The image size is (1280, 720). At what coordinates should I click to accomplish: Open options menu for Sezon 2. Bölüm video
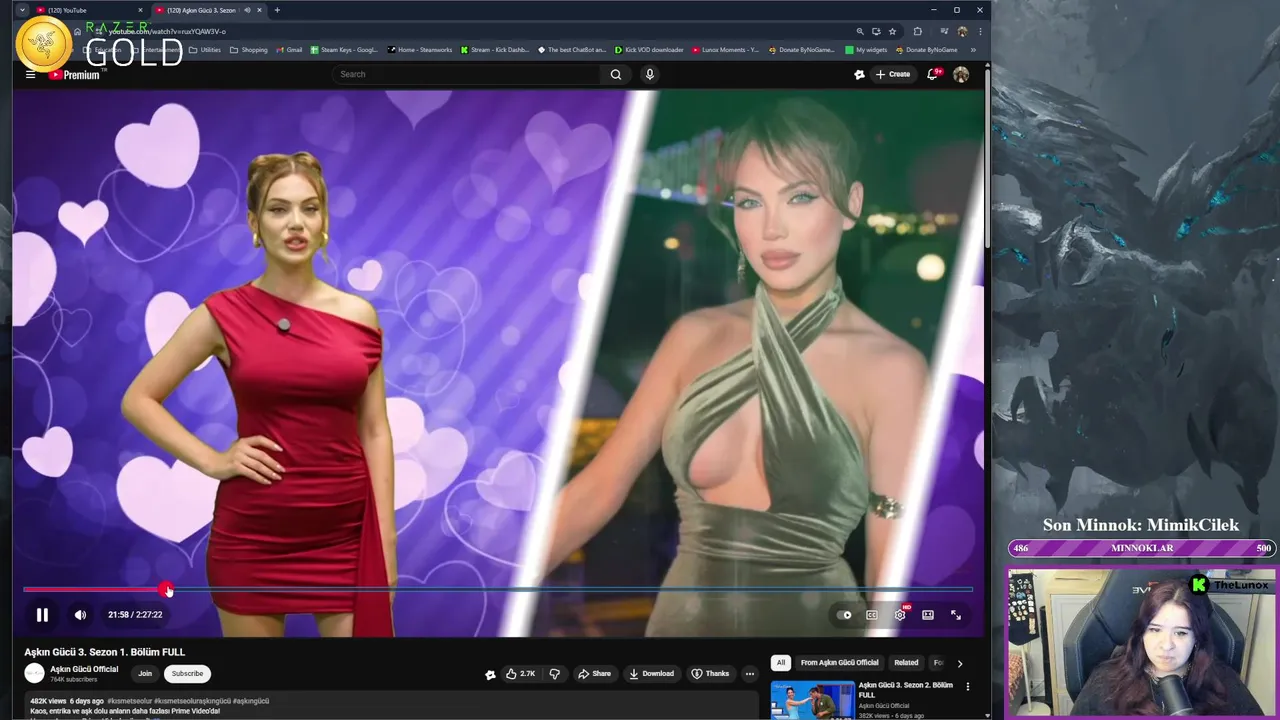967,687
